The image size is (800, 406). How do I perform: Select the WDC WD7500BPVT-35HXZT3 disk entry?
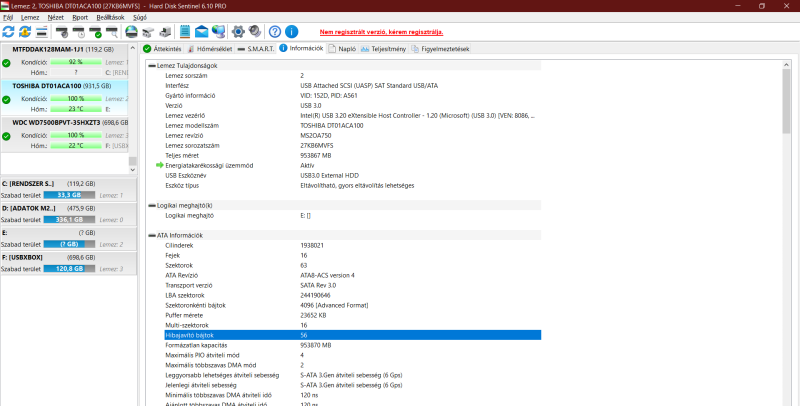click(64, 134)
